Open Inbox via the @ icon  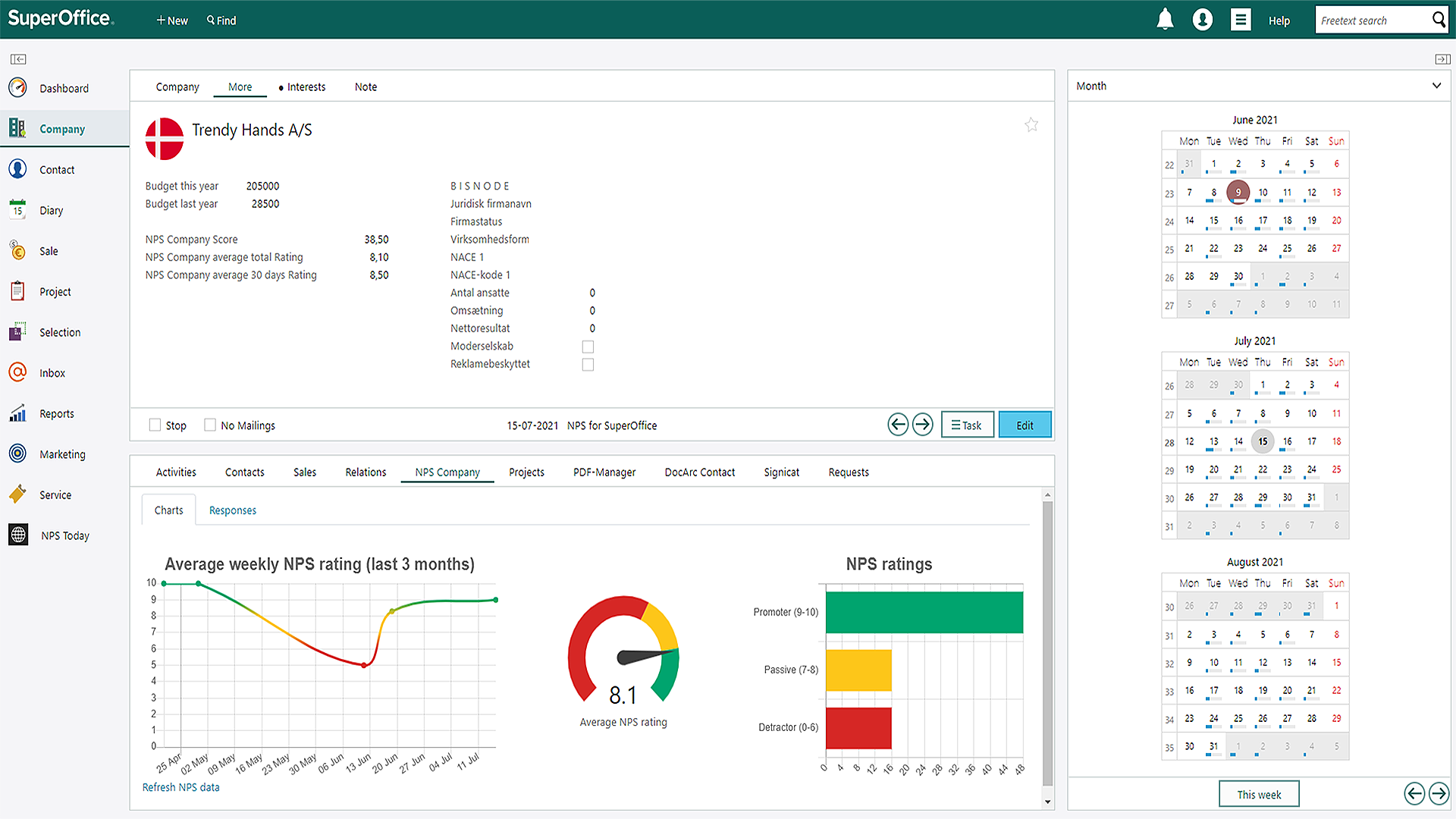click(x=17, y=372)
